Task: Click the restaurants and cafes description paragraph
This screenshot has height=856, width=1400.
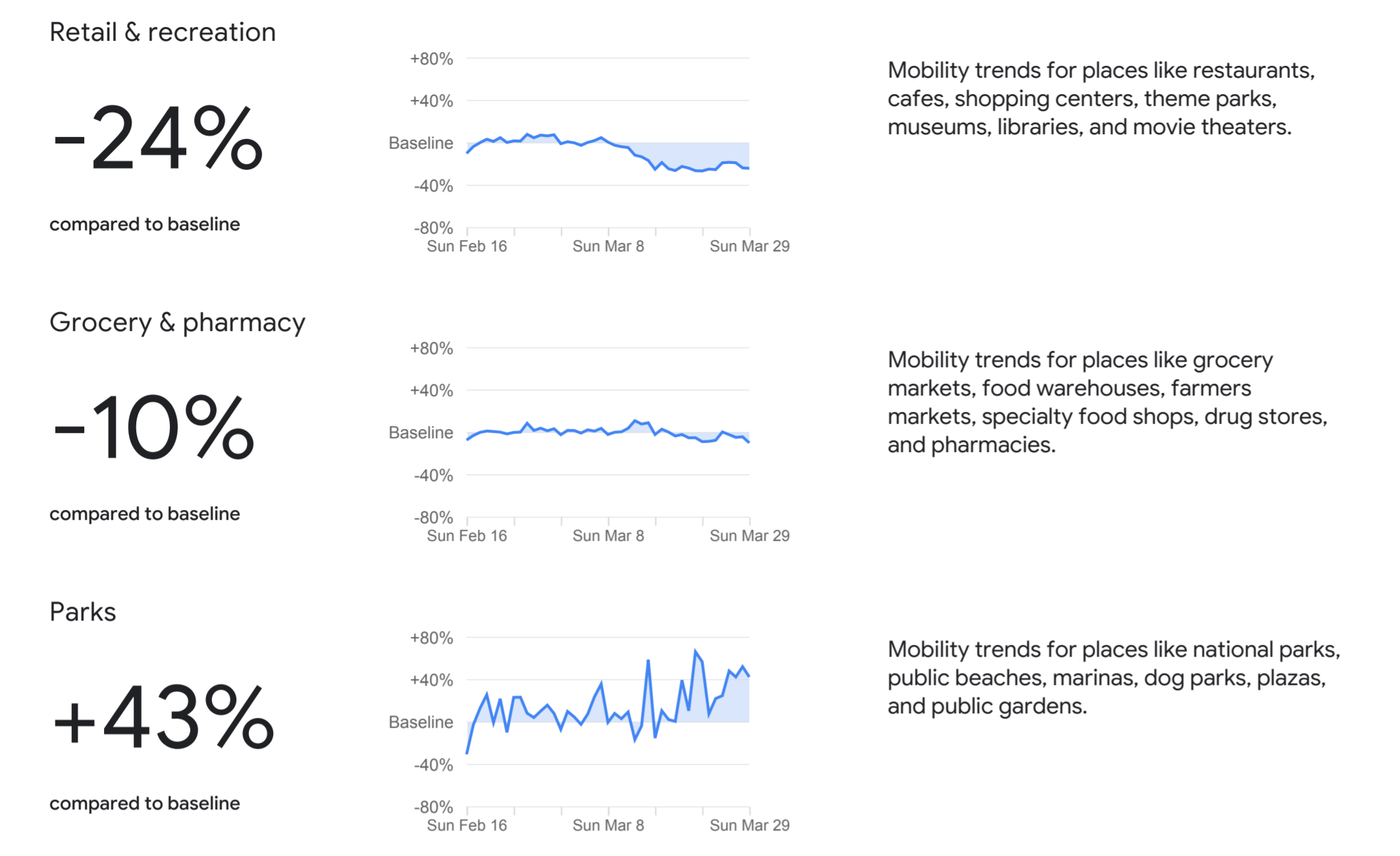Action: click(x=1101, y=99)
